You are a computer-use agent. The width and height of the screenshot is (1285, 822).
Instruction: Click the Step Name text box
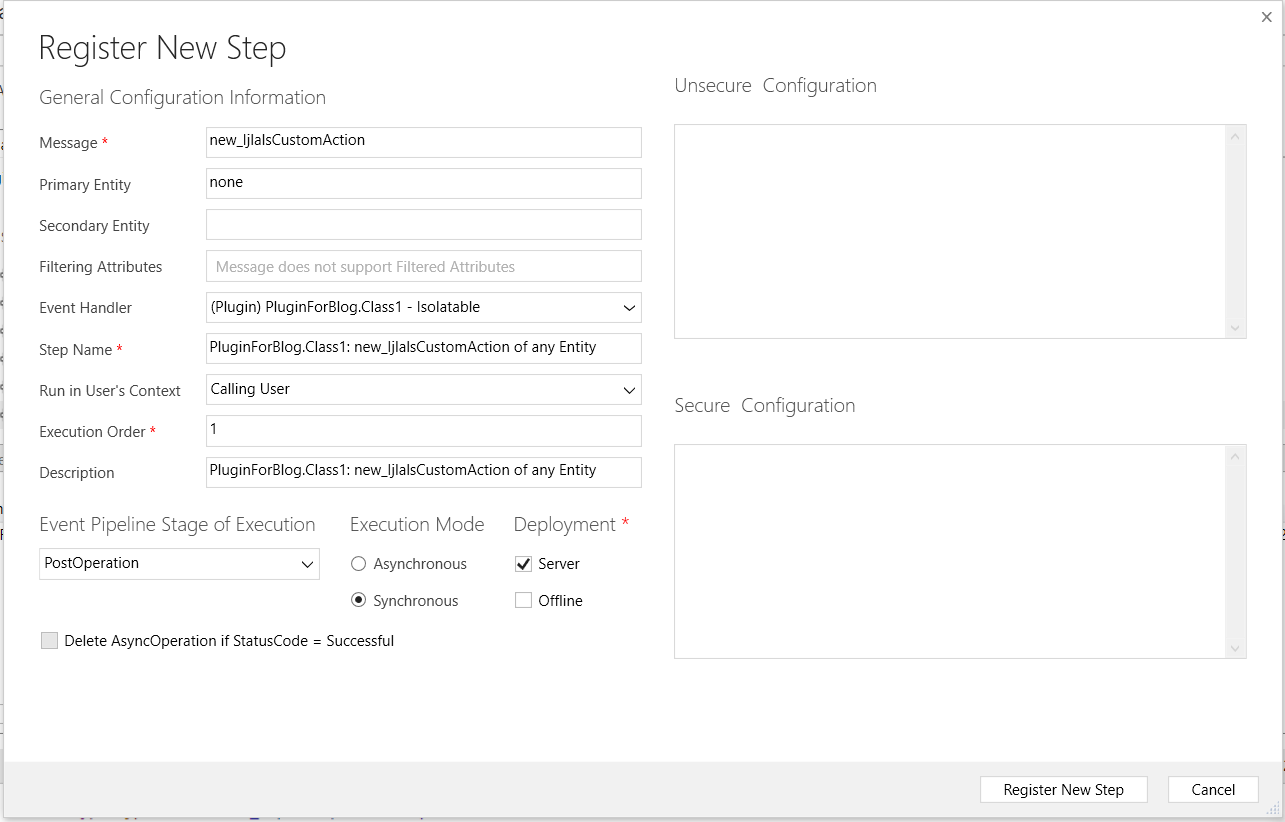tap(423, 348)
